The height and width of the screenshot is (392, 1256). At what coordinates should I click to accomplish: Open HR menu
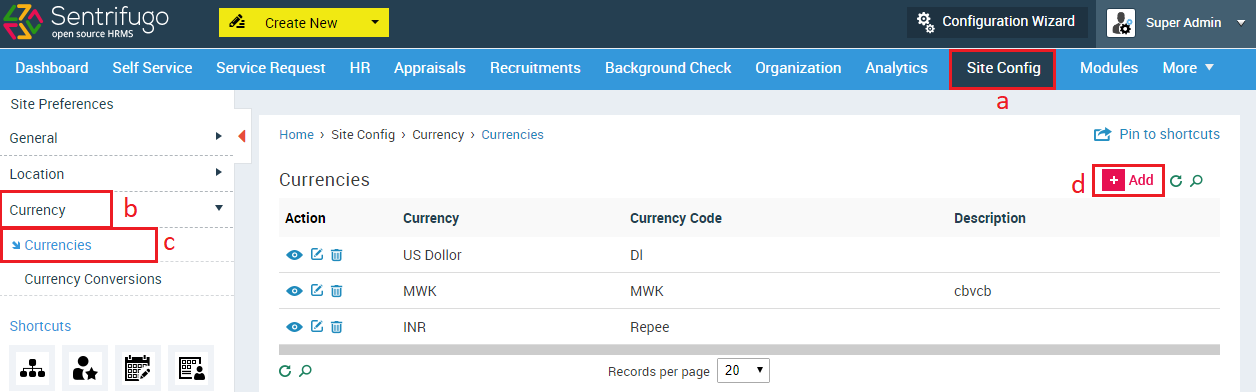pyautogui.click(x=360, y=68)
